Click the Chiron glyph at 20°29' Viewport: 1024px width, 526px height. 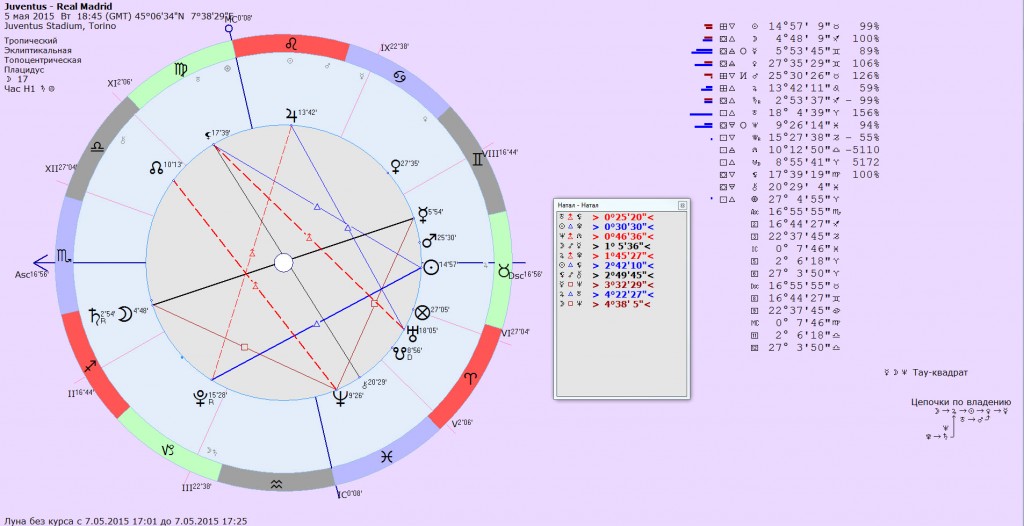click(x=364, y=385)
